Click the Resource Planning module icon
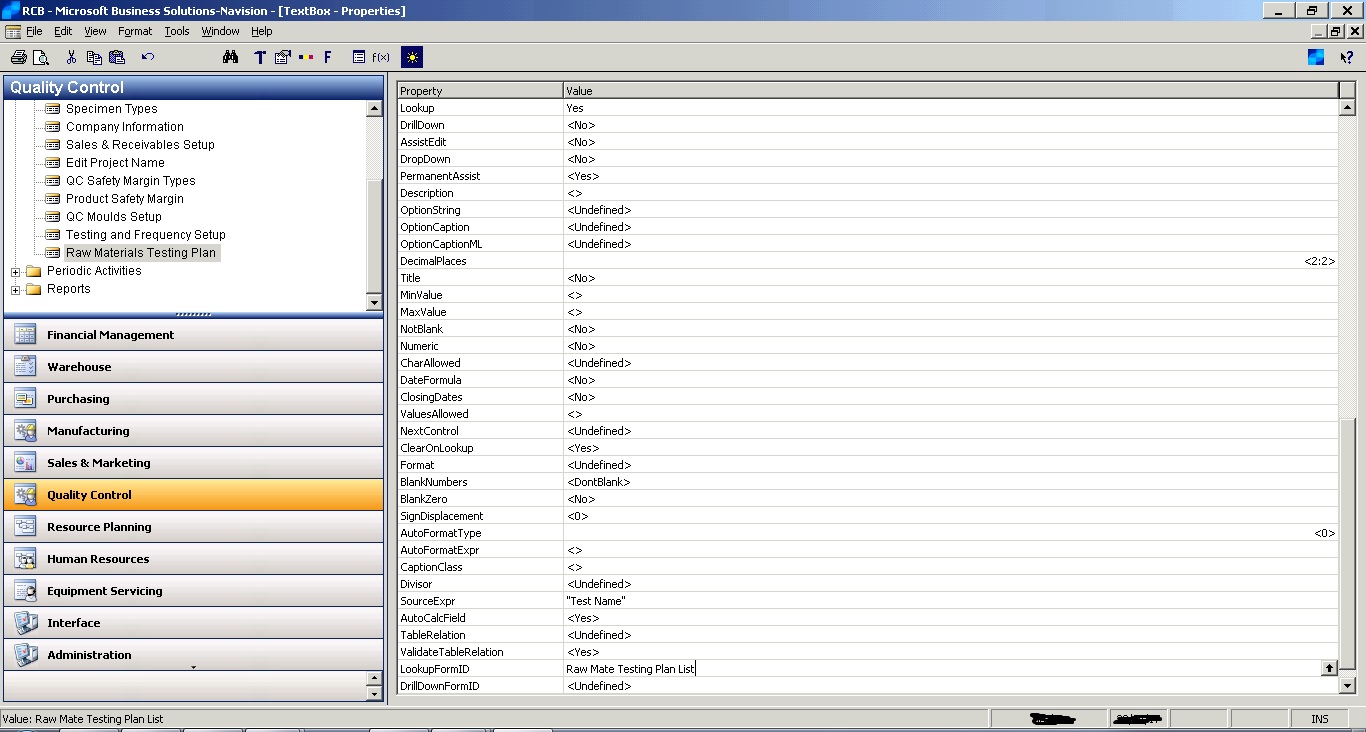The image size is (1366, 732). click(25, 527)
